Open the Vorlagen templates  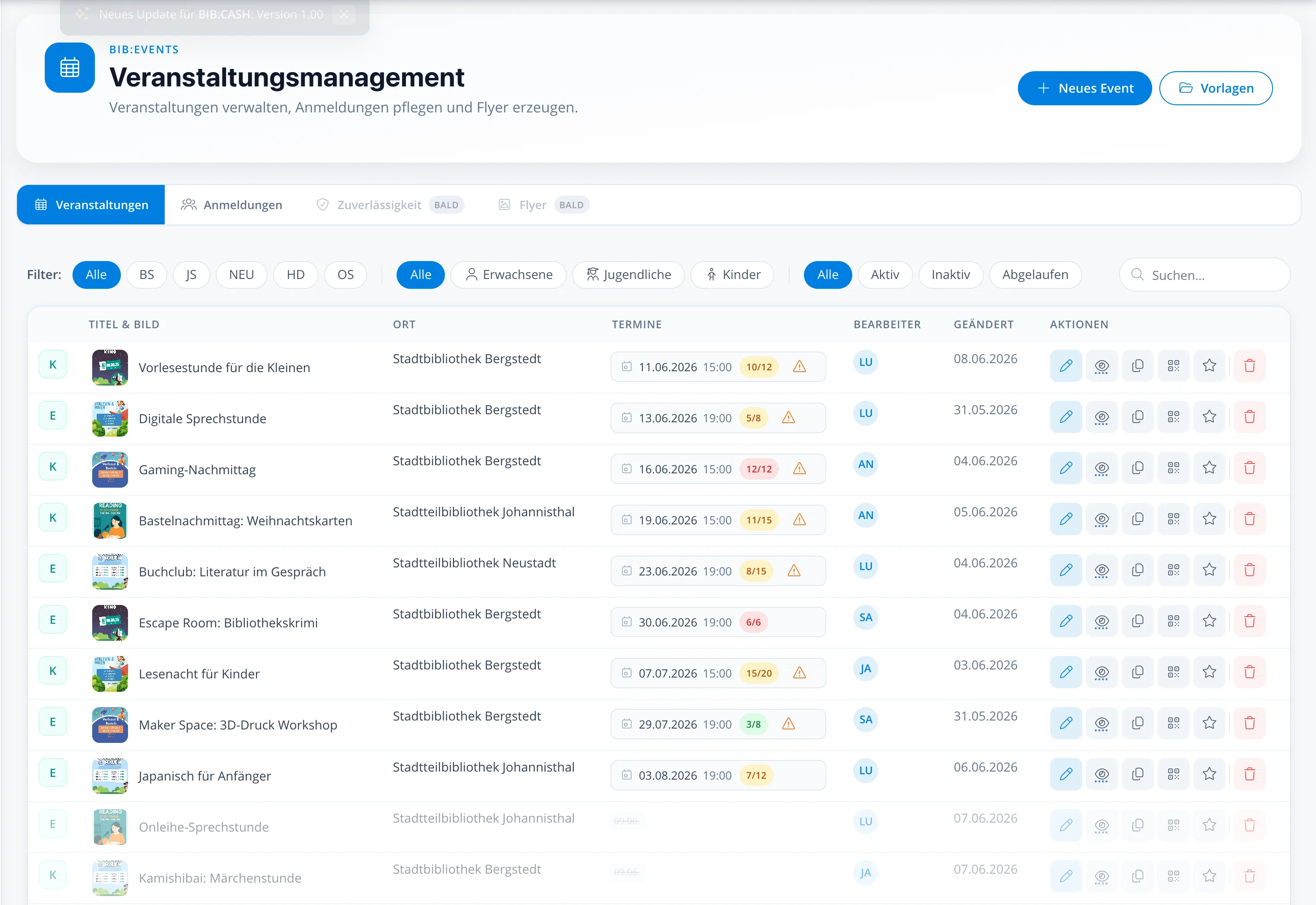tap(1216, 89)
